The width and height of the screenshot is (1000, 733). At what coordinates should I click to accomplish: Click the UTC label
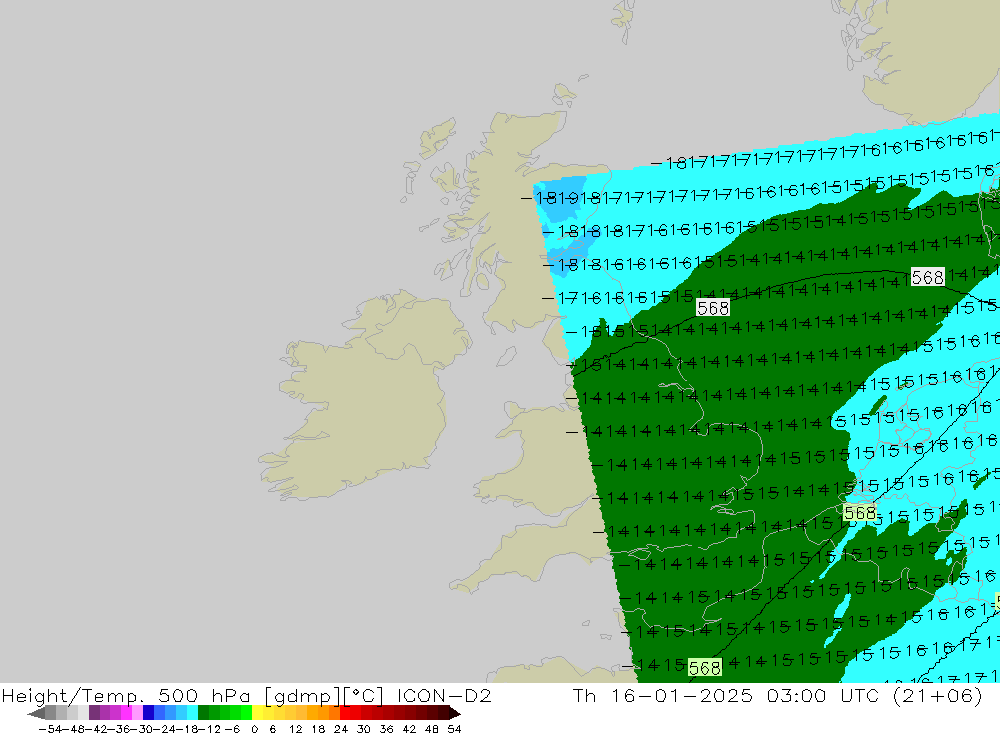860,696
